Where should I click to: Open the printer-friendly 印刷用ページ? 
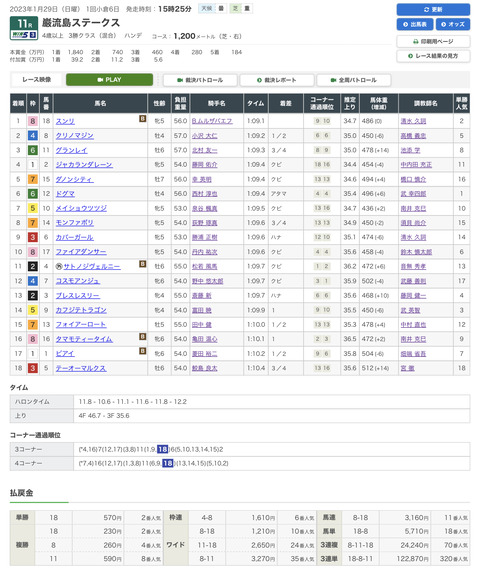[x=433, y=41]
